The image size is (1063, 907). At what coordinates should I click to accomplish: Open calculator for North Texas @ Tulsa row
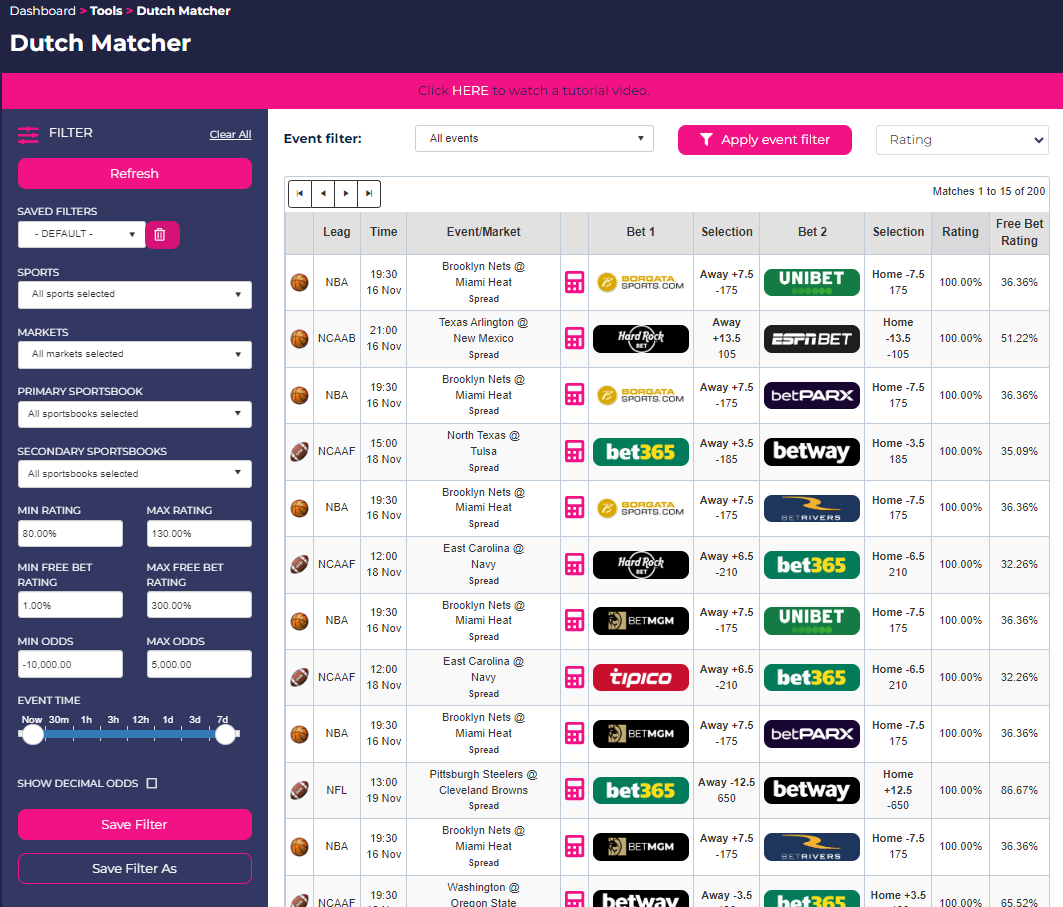(574, 451)
